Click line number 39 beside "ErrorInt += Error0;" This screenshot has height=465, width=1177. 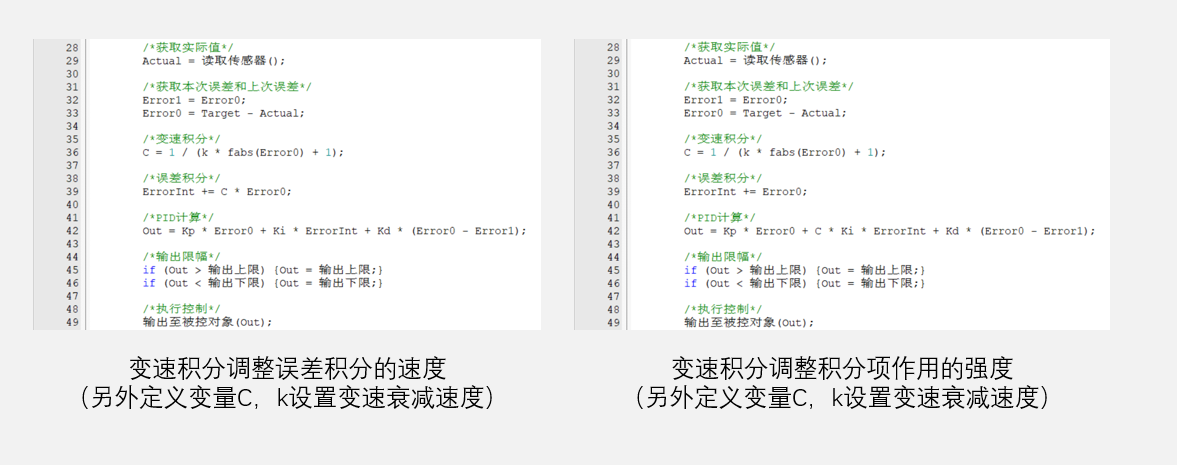tap(613, 192)
